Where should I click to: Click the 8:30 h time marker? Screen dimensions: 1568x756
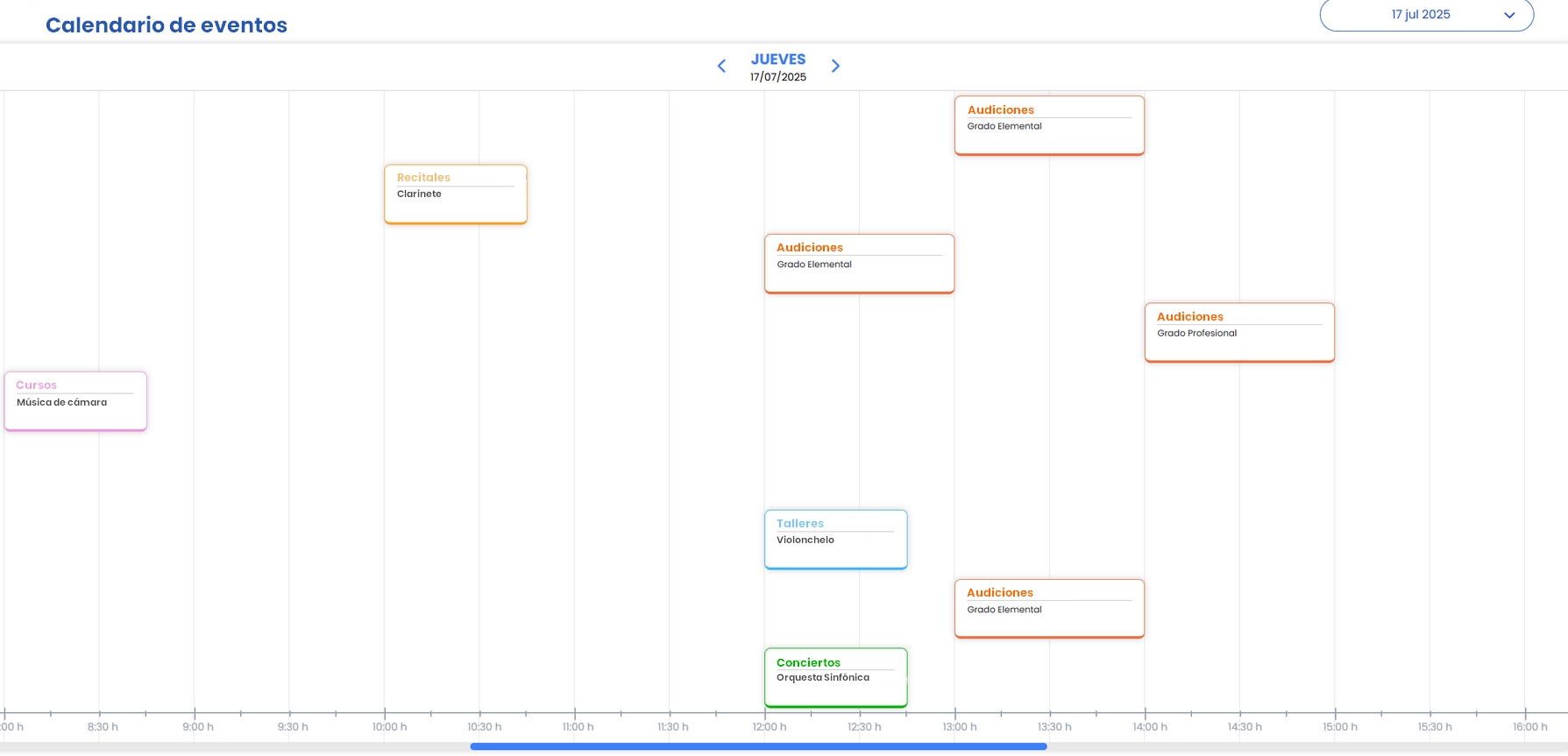tap(103, 727)
